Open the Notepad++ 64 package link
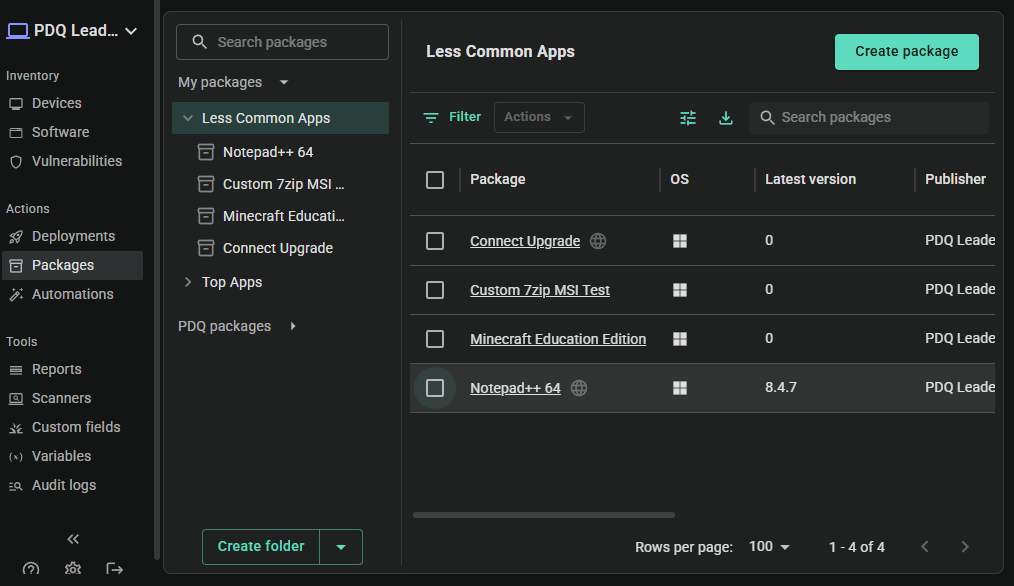 pos(515,389)
